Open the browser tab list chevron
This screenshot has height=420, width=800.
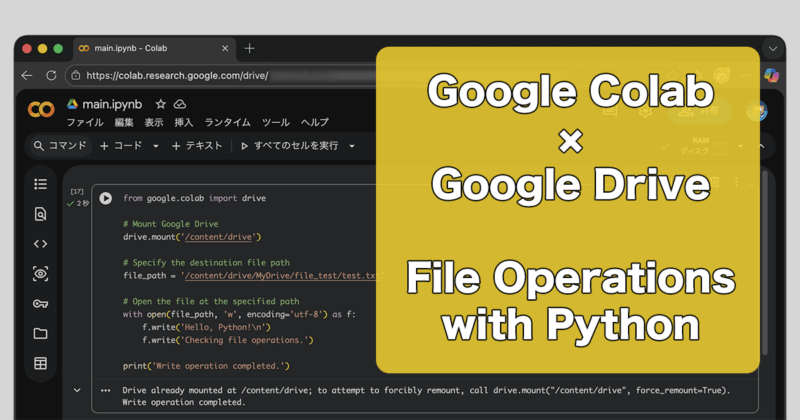[773, 49]
